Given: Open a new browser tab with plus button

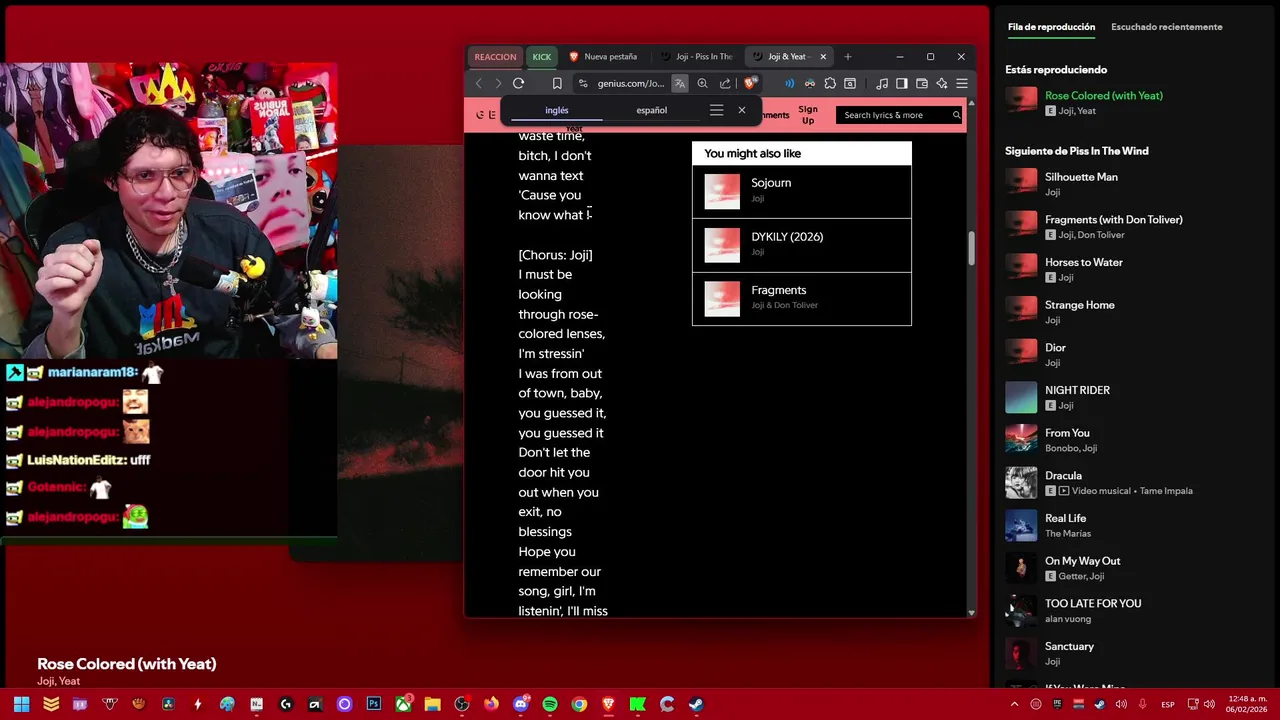Looking at the screenshot, I should pyautogui.click(x=848, y=57).
